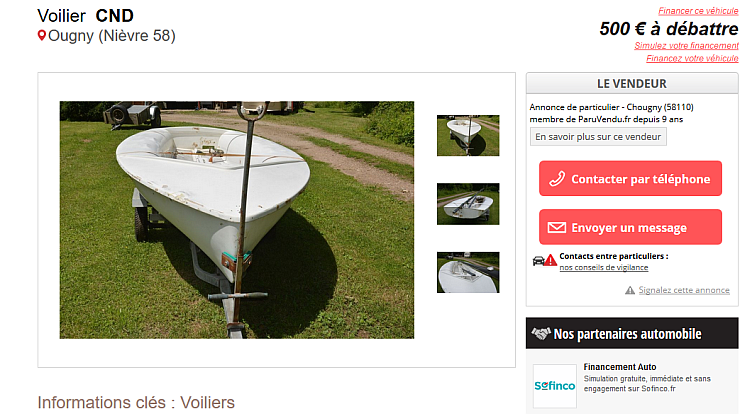Open Simulez votre financement link
This screenshot has height=414, width=750.
point(686,46)
